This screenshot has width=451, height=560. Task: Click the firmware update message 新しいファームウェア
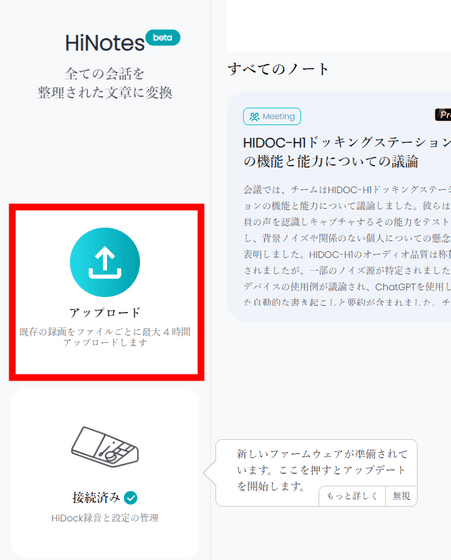(321, 470)
